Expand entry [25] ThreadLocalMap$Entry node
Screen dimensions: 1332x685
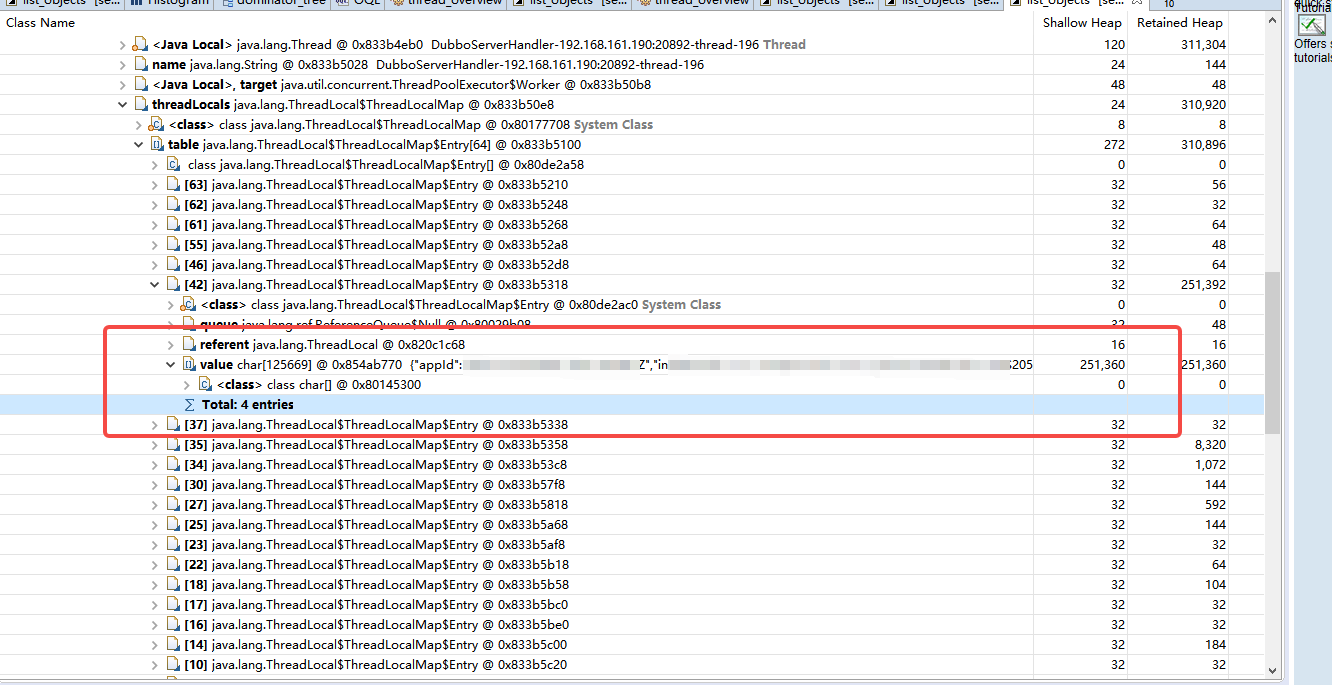click(x=155, y=525)
